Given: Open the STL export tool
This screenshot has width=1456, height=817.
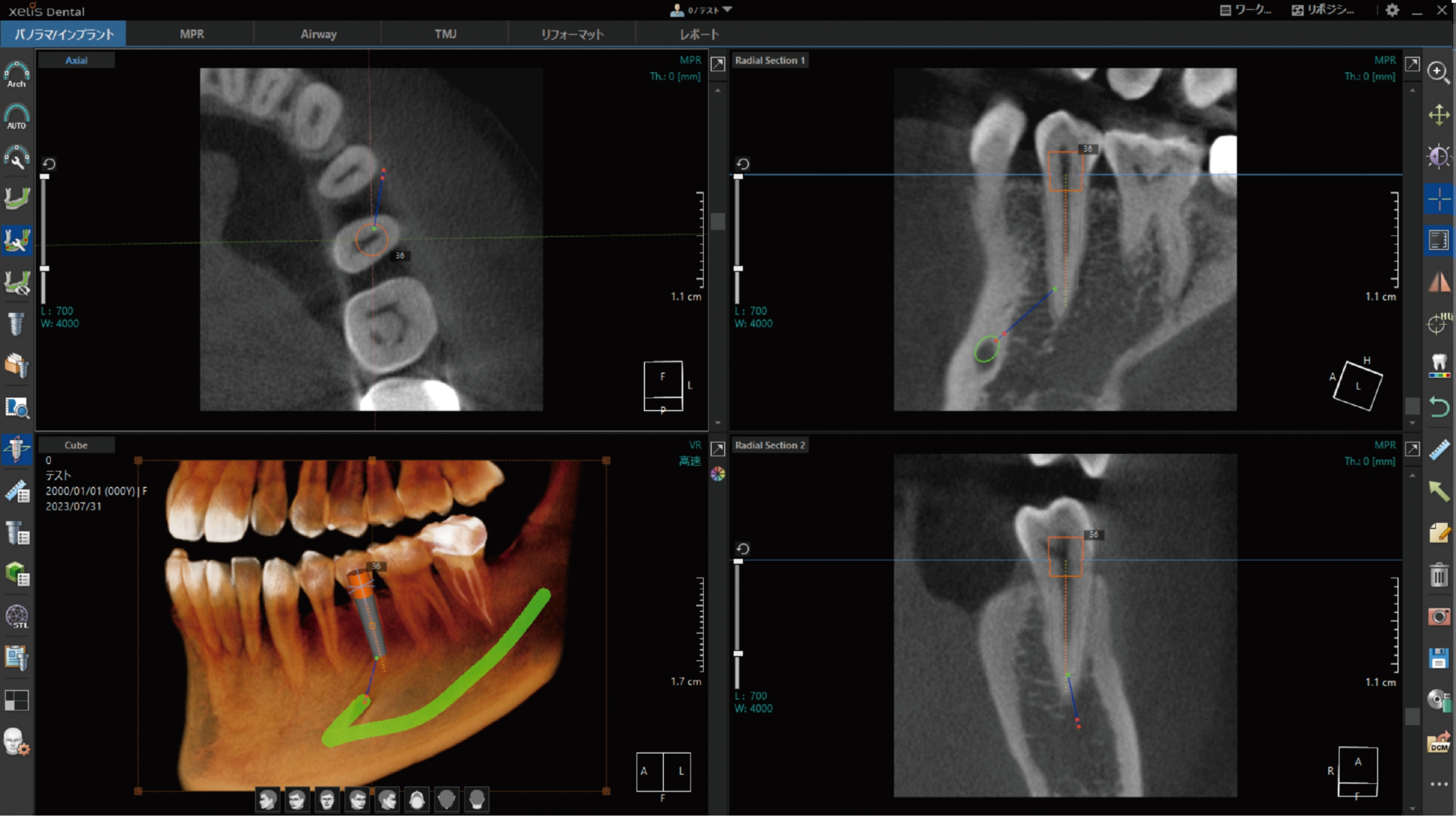Looking at the screenshot, I should click(17, 617).
